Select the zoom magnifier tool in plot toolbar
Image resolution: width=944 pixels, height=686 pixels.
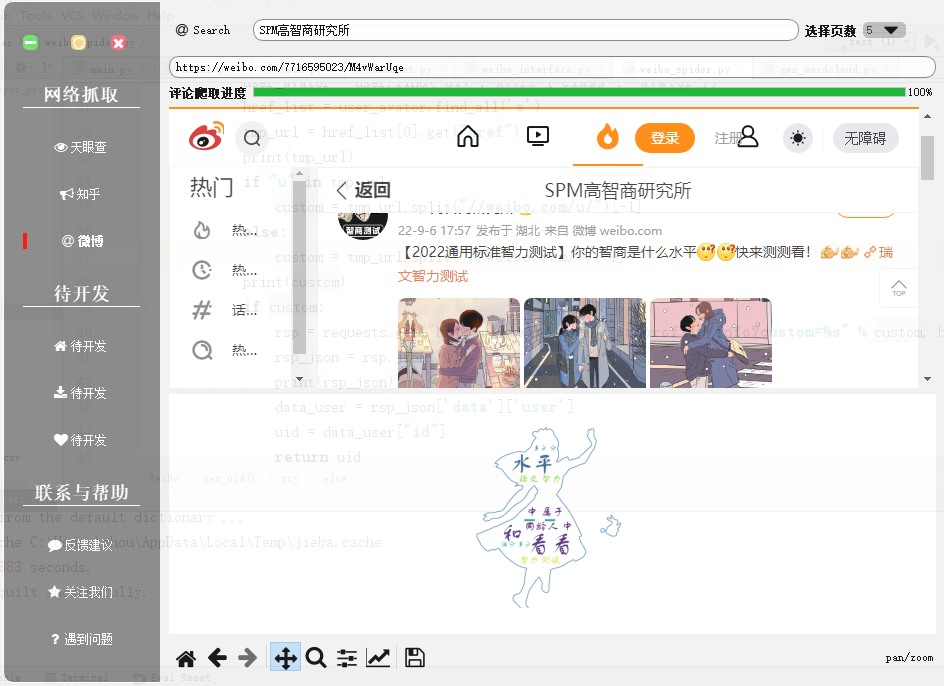tap(316, 658)
